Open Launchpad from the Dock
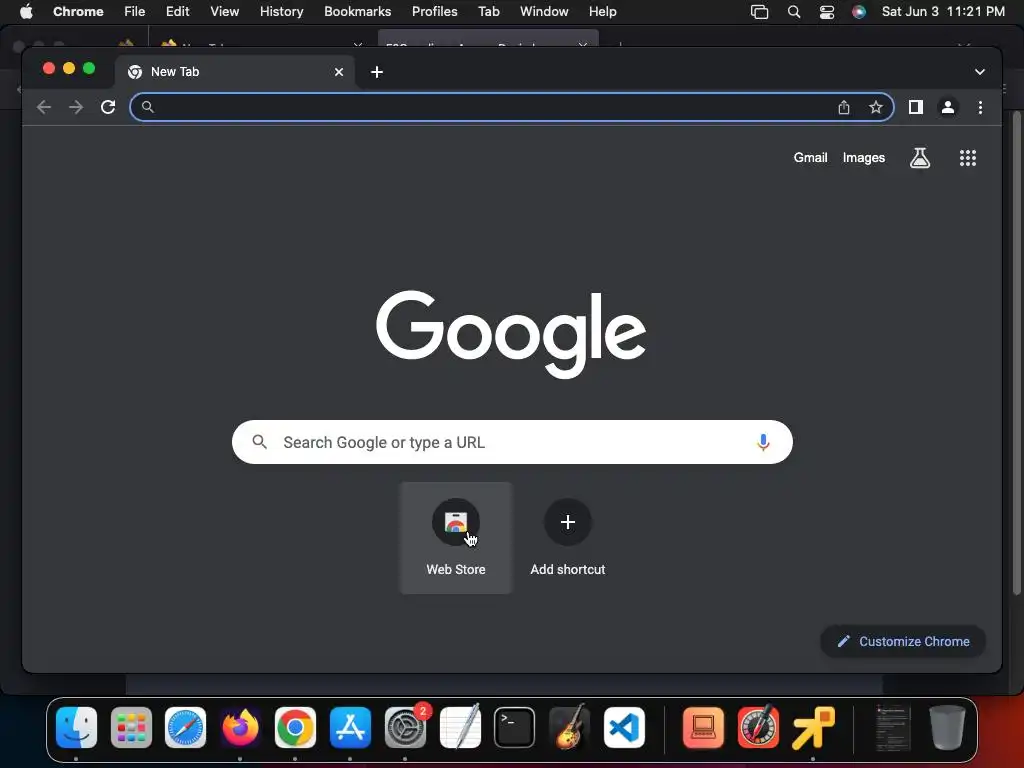1024x768 pixels. (131, 727)
